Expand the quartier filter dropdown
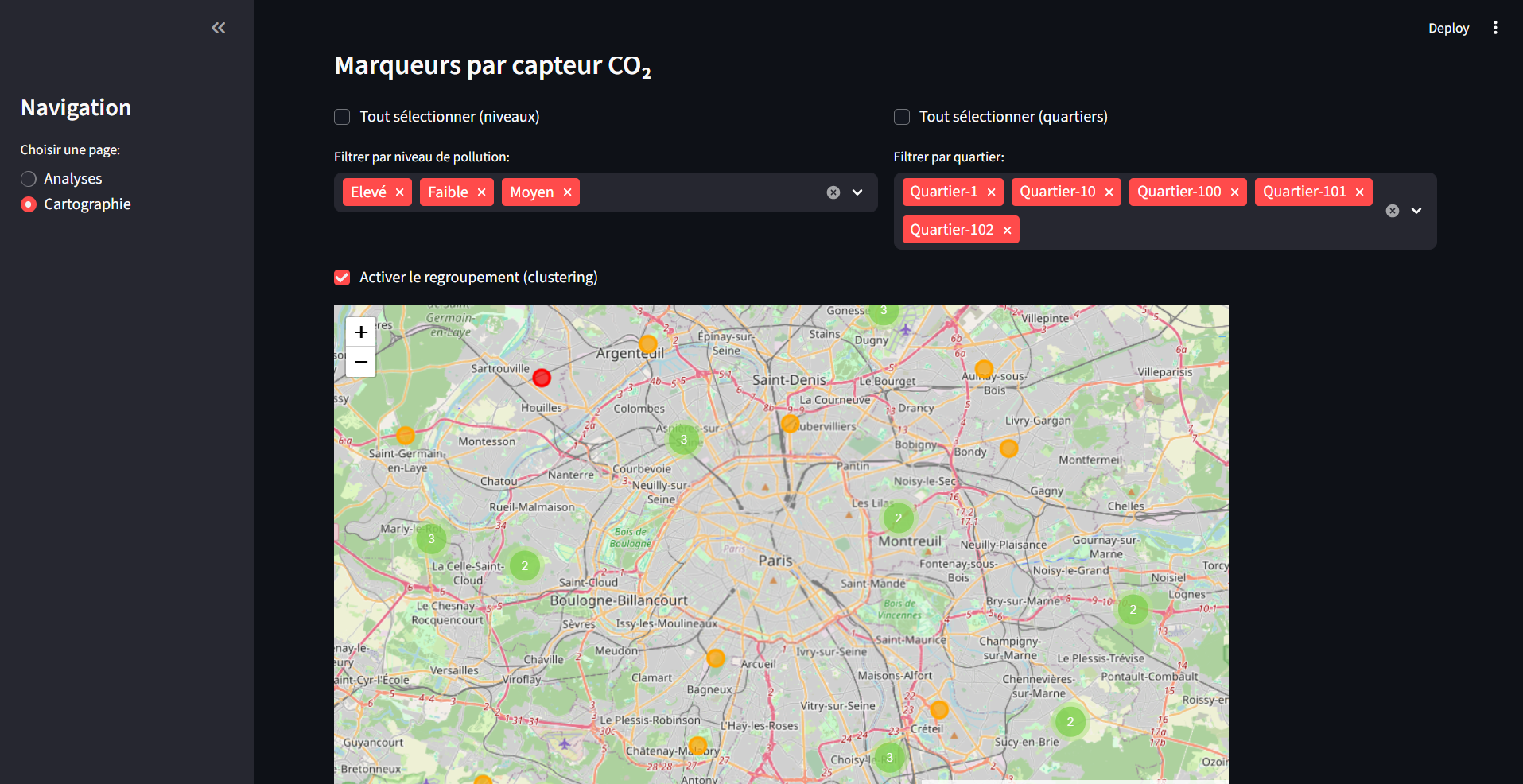The width and height of the screenshot is (1523, 784). pos(1416,211)
